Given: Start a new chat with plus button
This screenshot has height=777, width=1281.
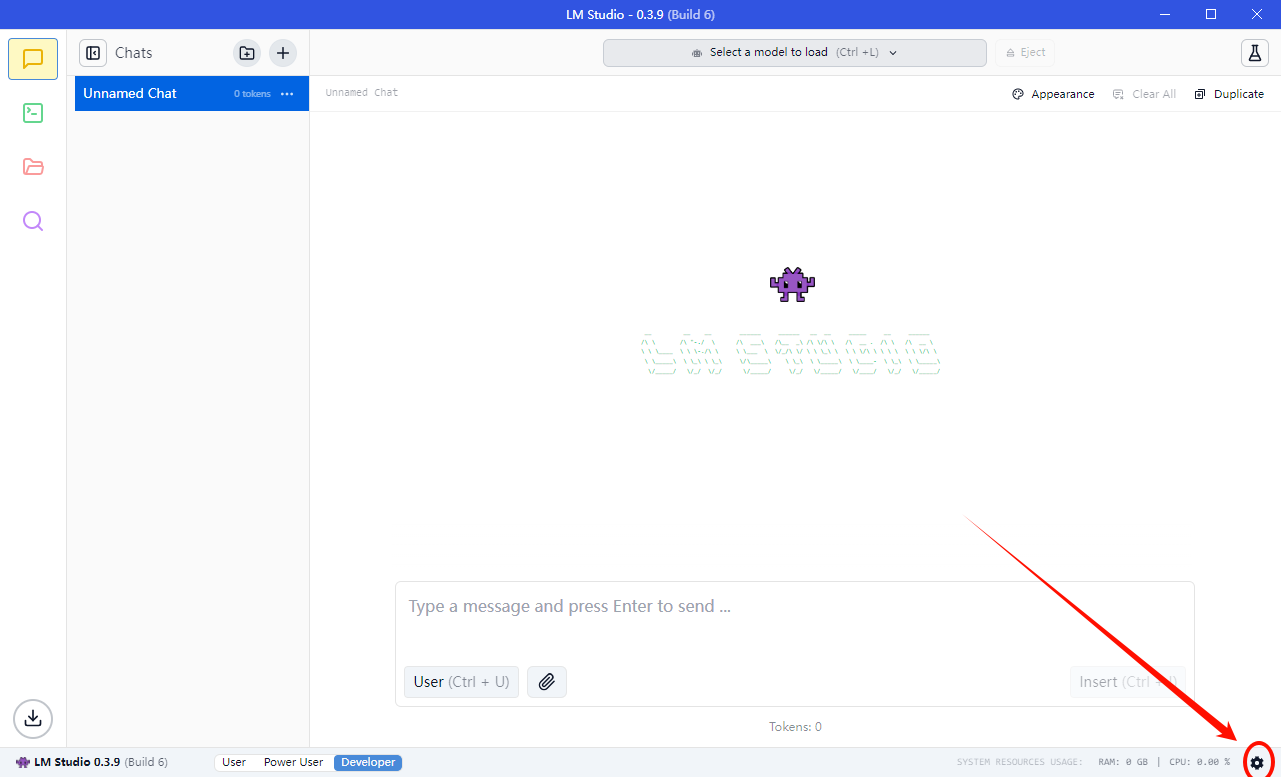Looking at the screenshot, I should pyautogui.click(x=283, y=53).
